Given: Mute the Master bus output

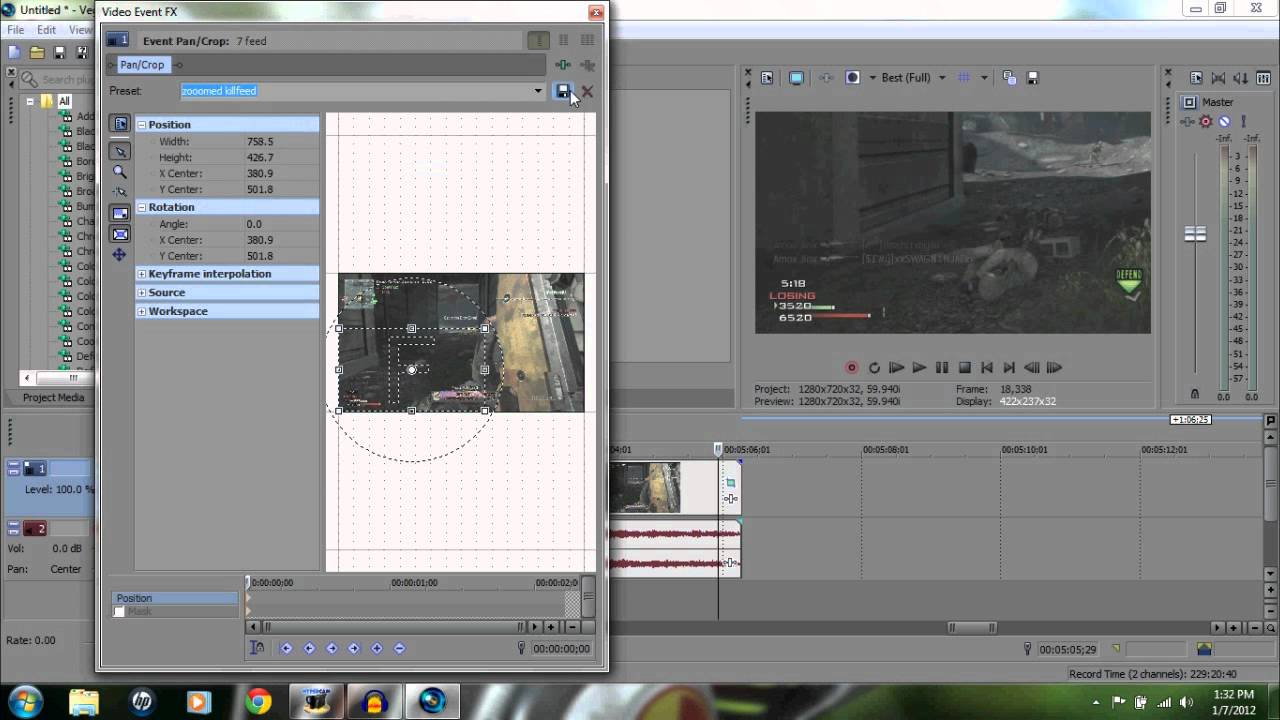Looking at the screenshot, I should coord(1224,122).
